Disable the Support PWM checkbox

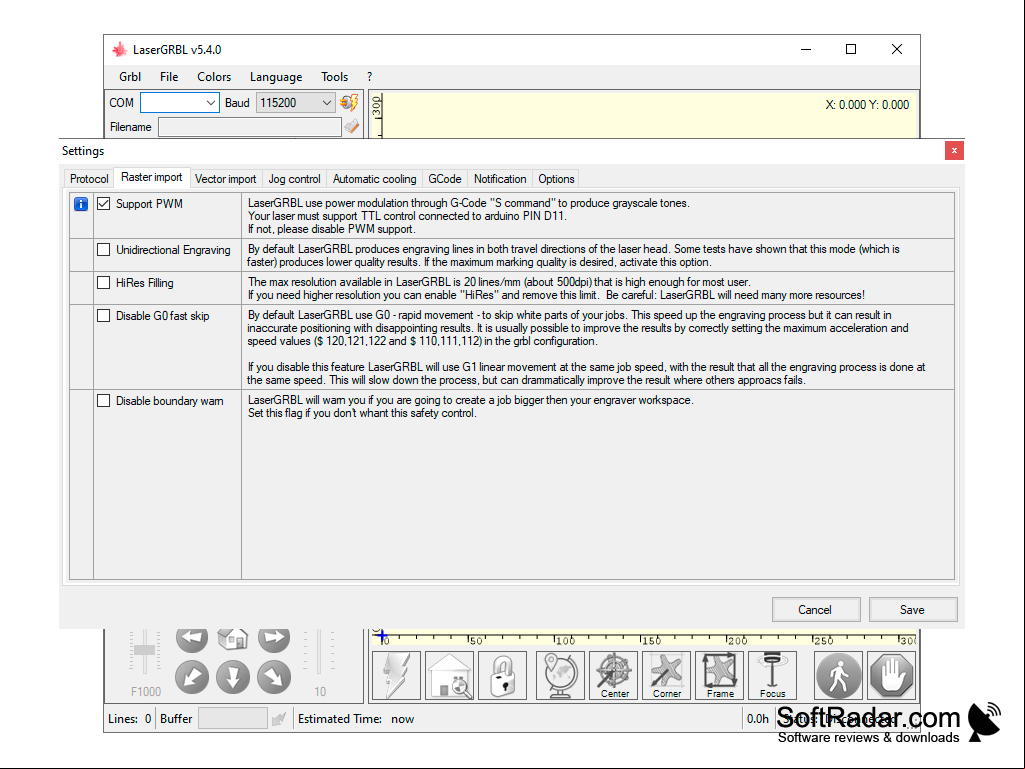click(103, 204)
